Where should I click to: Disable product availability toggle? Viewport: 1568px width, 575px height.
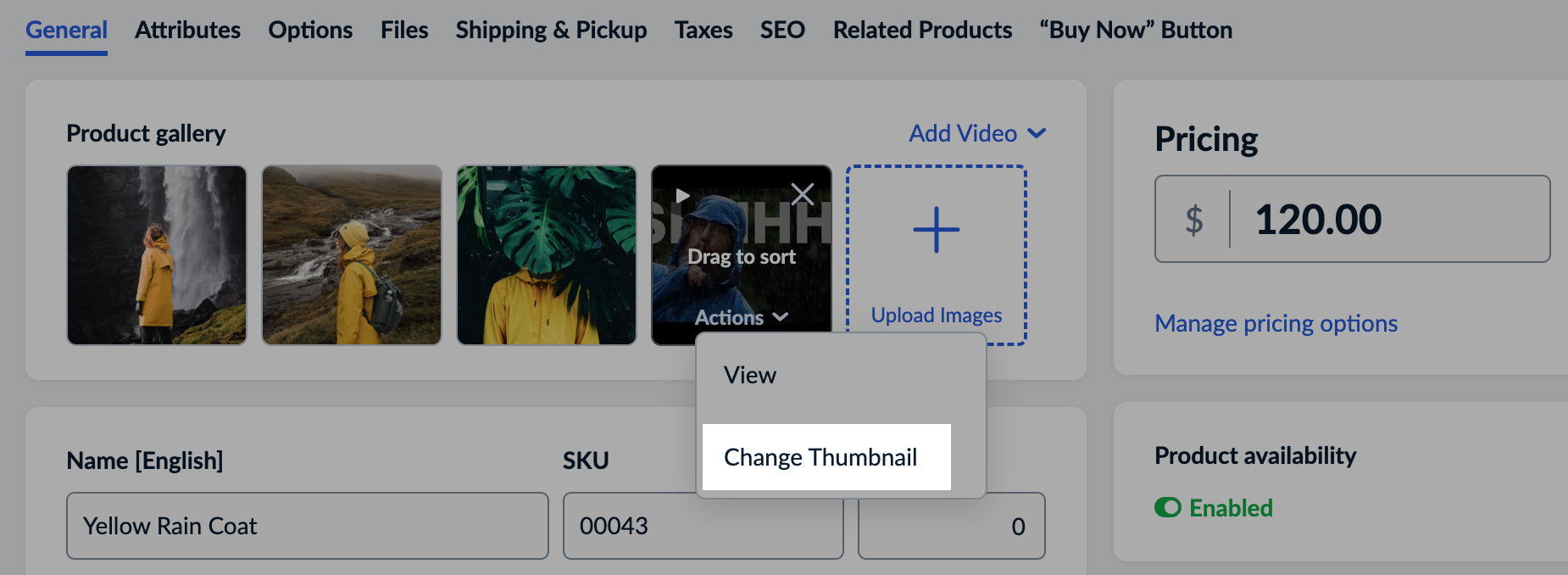1169,508
